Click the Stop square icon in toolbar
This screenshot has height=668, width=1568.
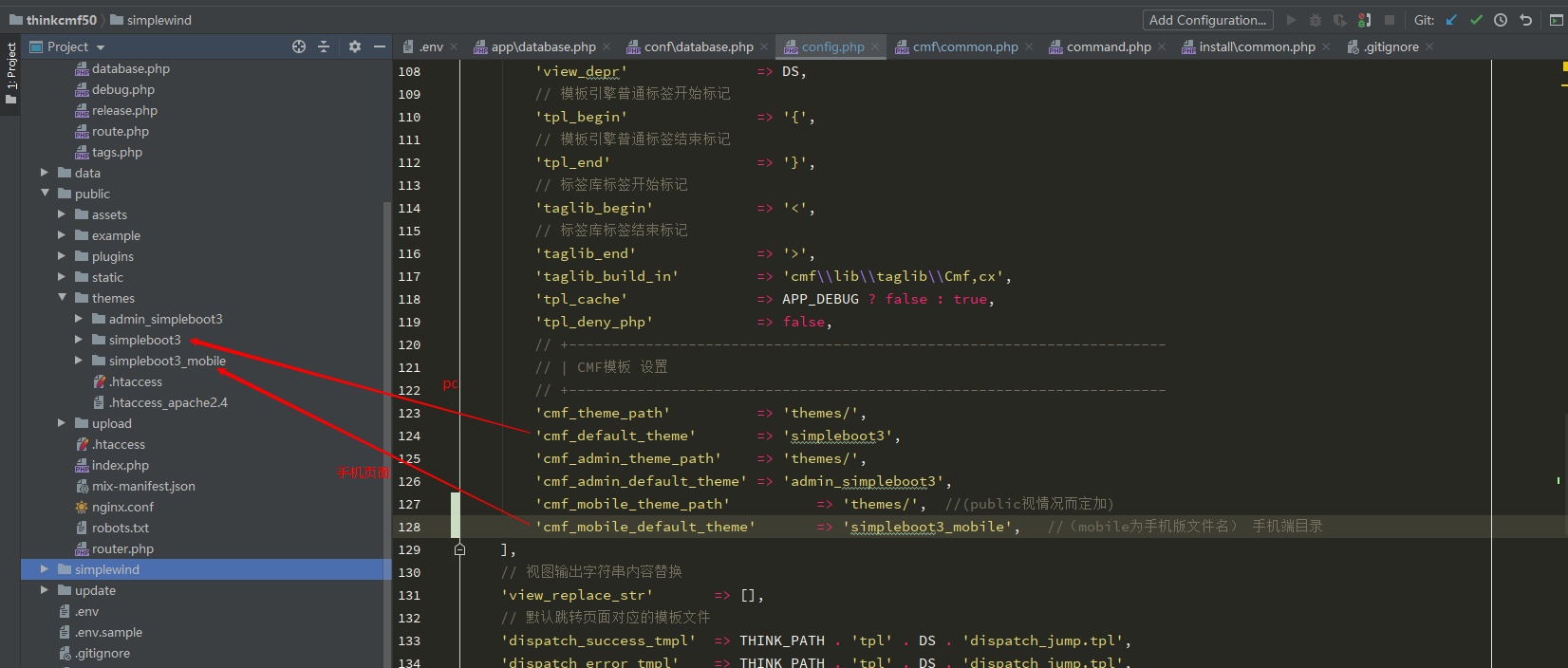pyautogui.click(x=1390, y=20)
